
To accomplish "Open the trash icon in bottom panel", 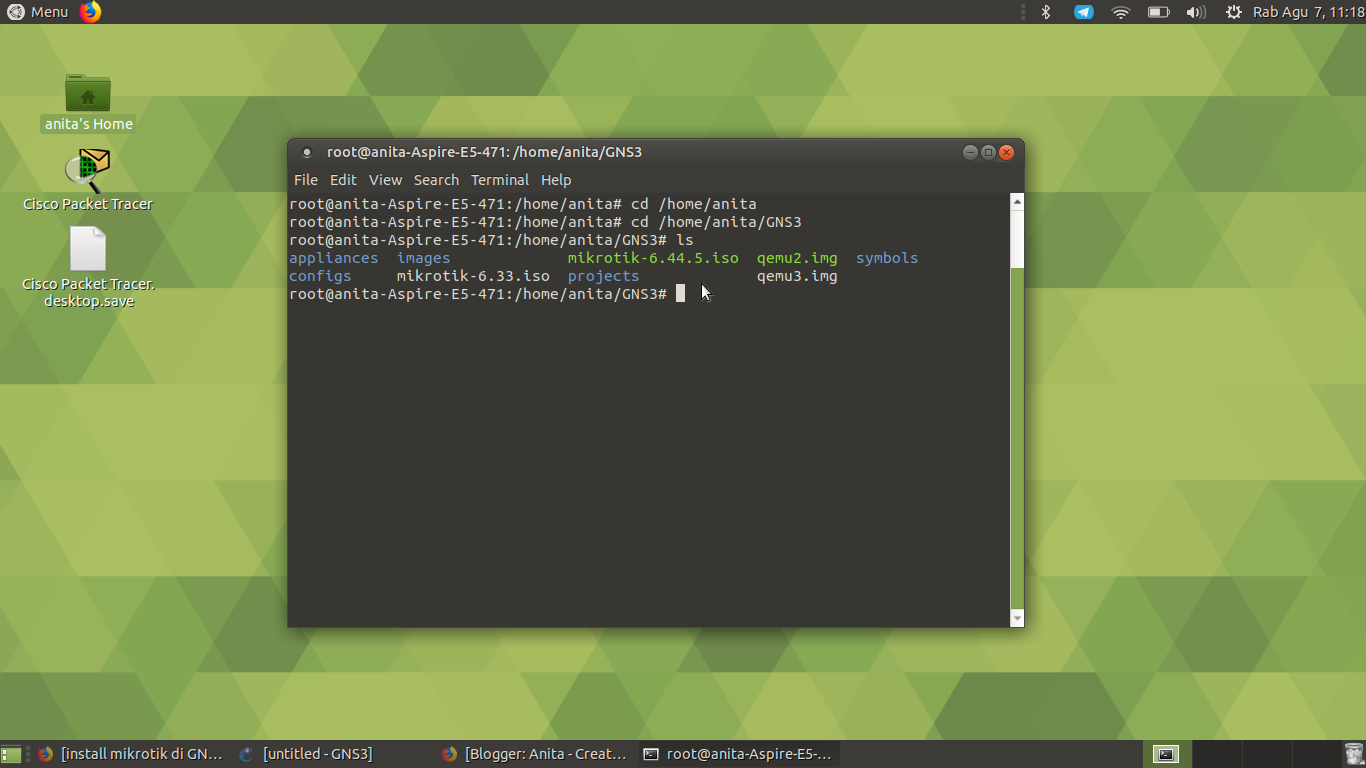I will tap(1354, 754).
